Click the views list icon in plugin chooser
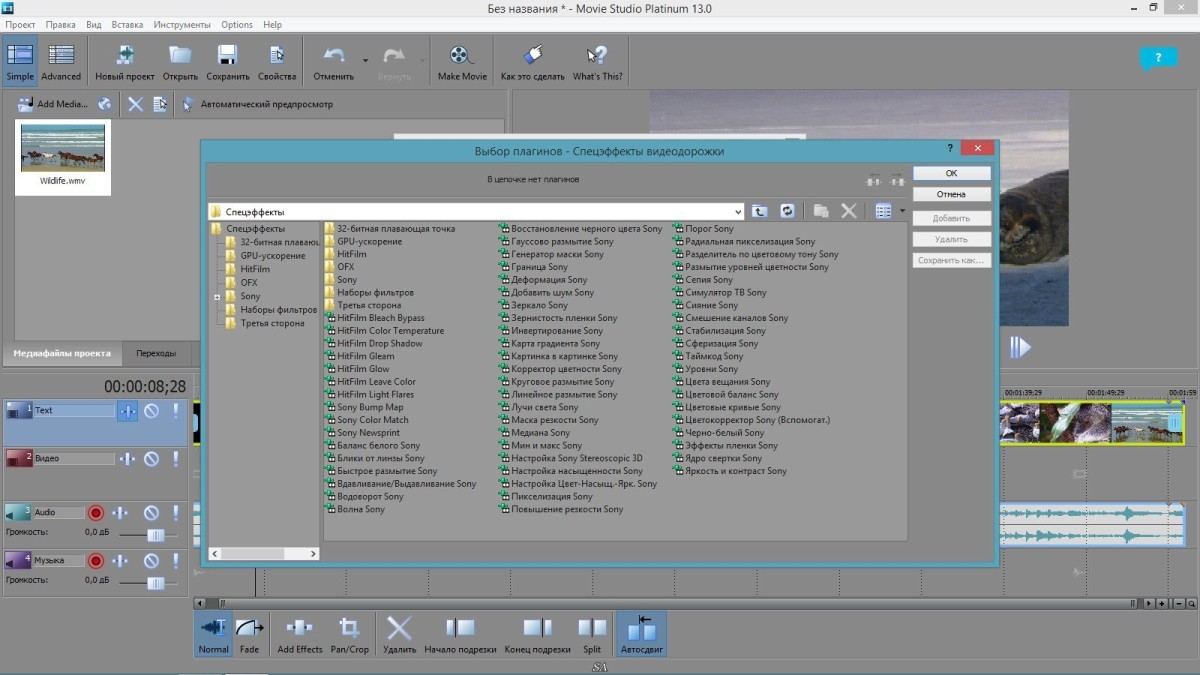This screenshot has height=675, width=1200. [883, 211]
